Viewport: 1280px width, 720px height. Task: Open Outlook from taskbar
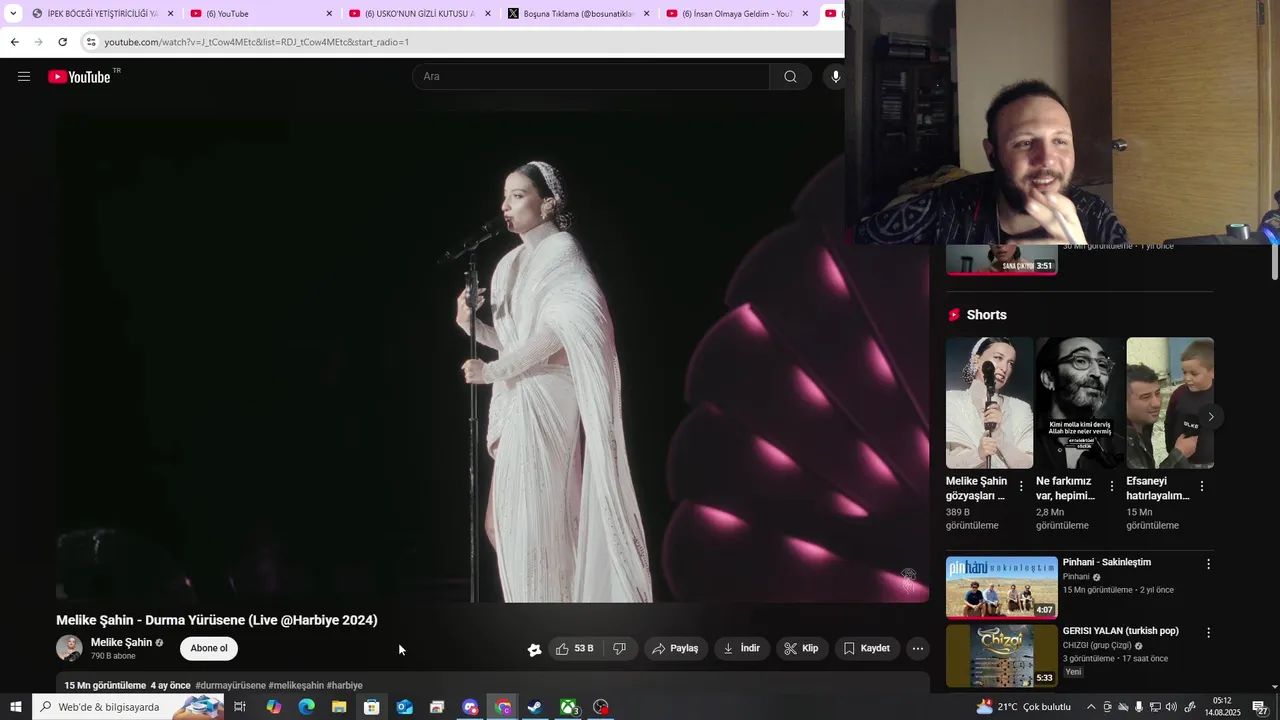(x=404, y=707)
